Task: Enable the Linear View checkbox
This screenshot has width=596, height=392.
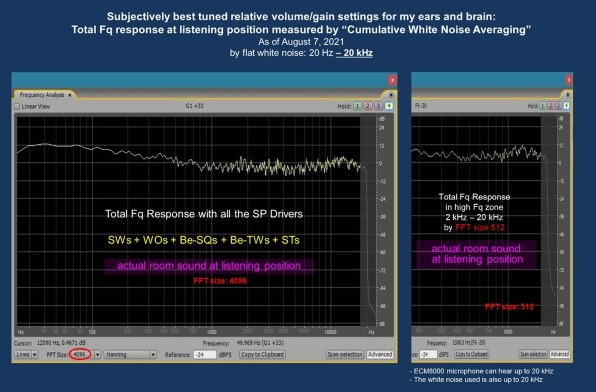Action: tap(17, 106)
